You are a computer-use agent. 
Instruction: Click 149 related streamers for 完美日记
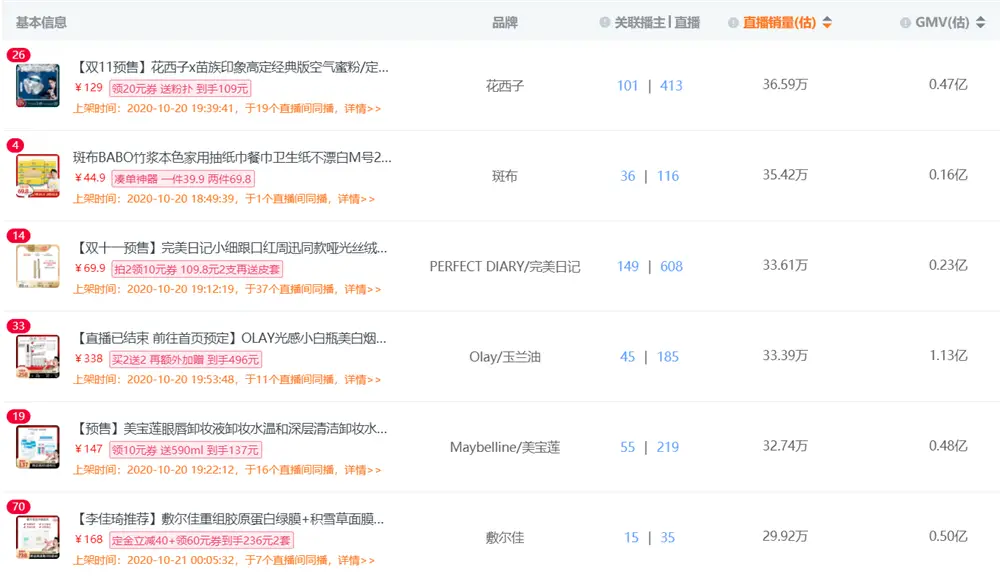628,267
